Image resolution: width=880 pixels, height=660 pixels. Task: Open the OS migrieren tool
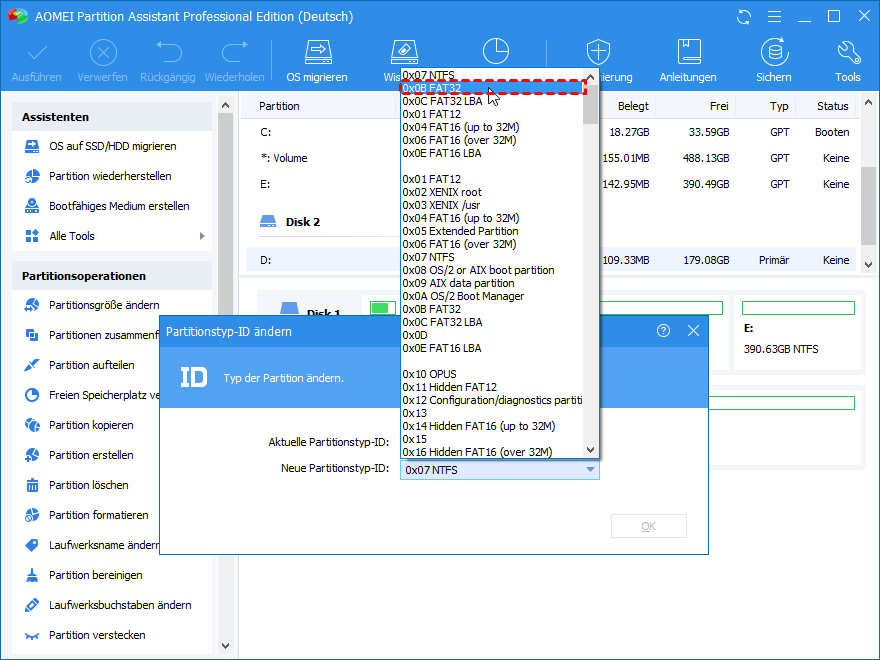317,61
